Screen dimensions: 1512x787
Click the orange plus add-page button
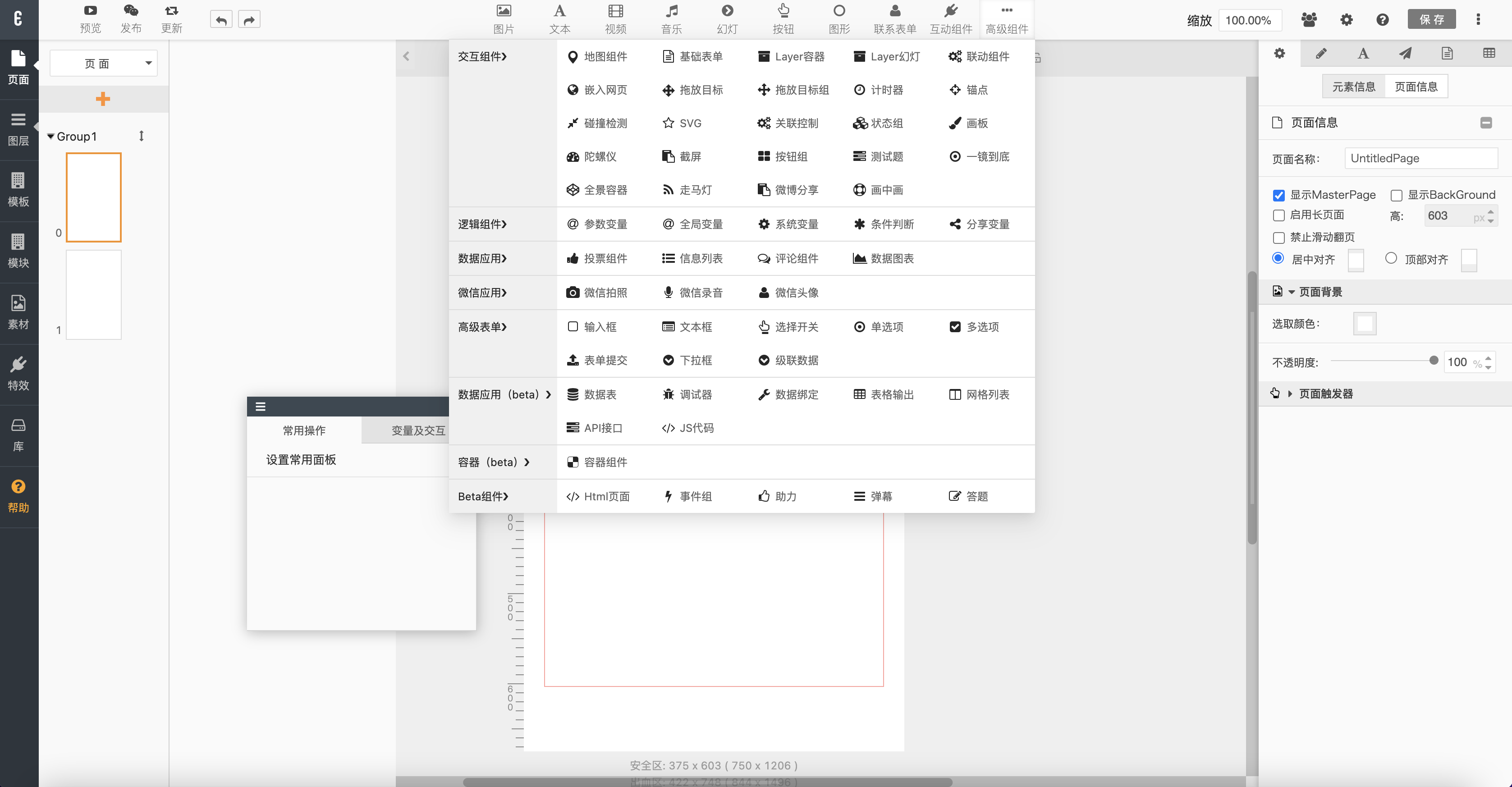pos(103,99)
